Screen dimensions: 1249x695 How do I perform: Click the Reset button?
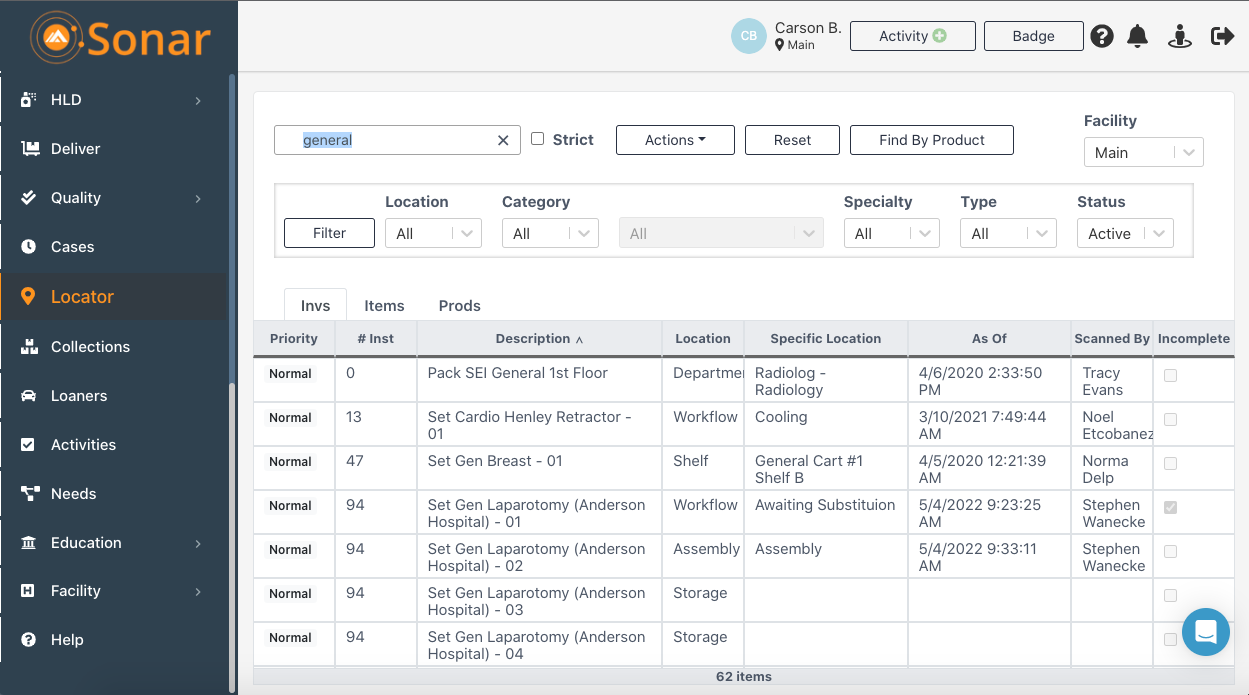pyautogui.click(x=792, y=140)
